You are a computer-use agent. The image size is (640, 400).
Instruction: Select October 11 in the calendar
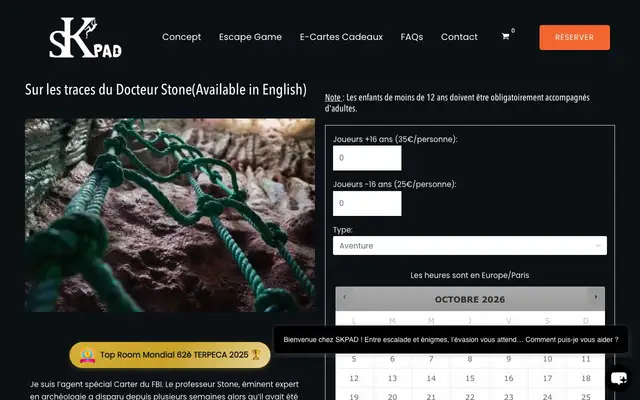[x=586, y=359]
